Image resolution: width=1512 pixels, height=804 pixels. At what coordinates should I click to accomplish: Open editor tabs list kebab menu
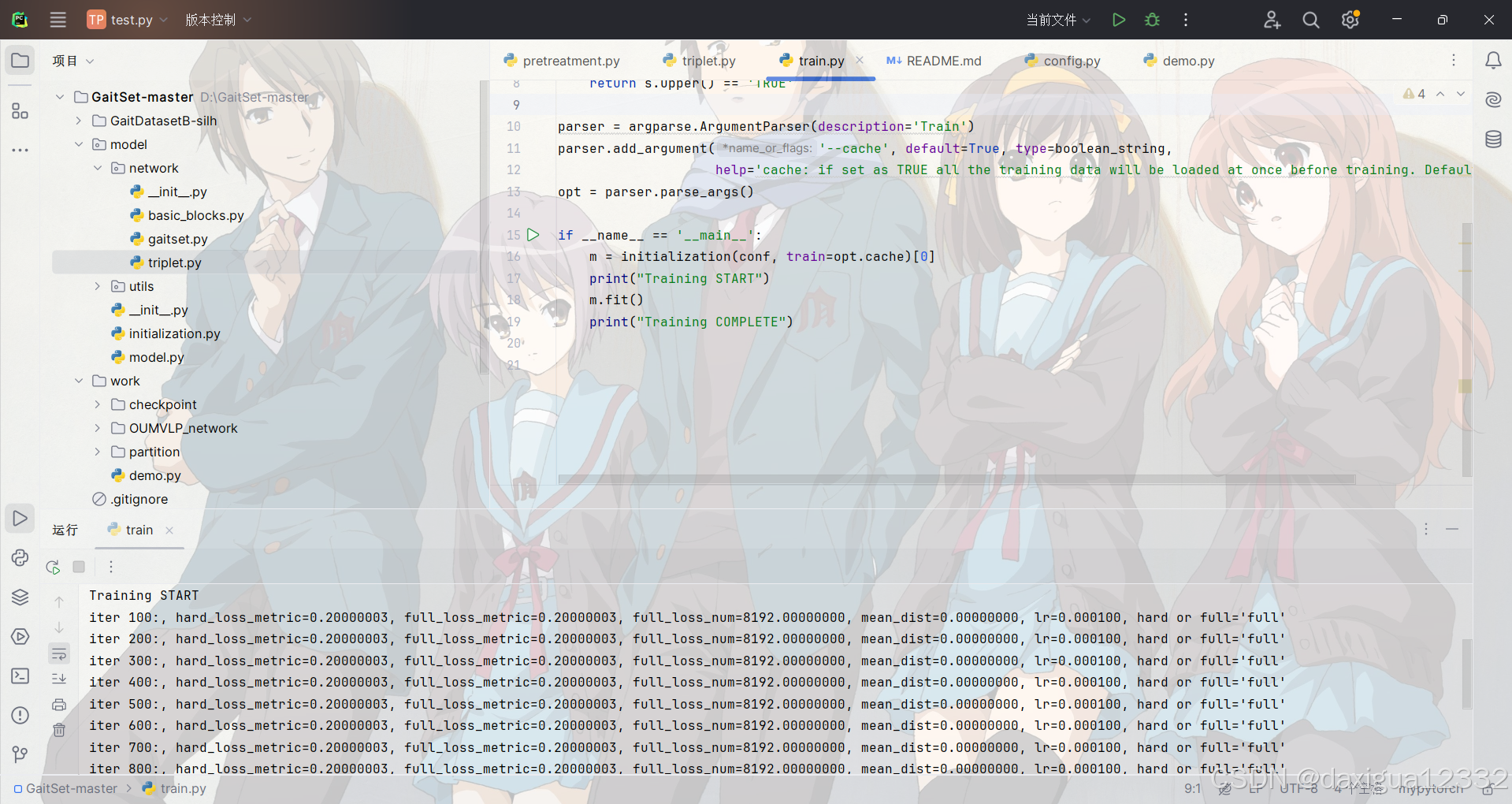(1454, 61)
